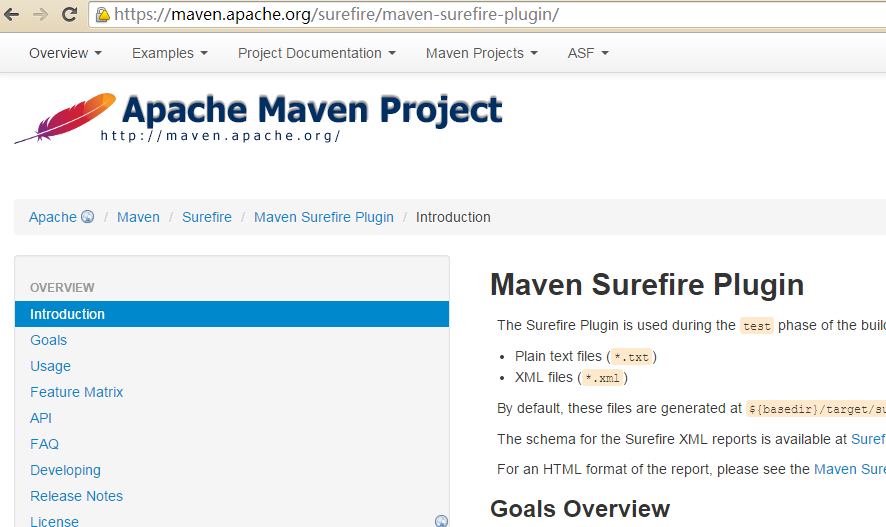
Task: Click the browser back arrow
Action: pyautogui.click(x=11, y=14)
